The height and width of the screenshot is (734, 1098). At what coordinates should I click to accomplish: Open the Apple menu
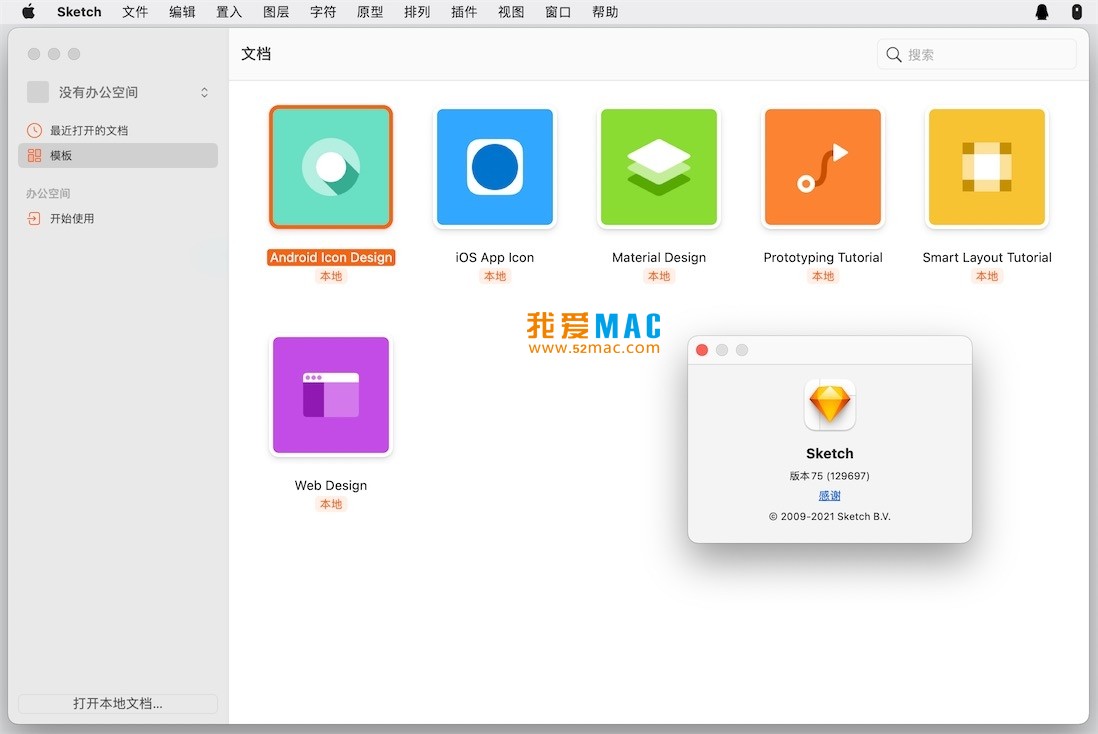(27, 12)
